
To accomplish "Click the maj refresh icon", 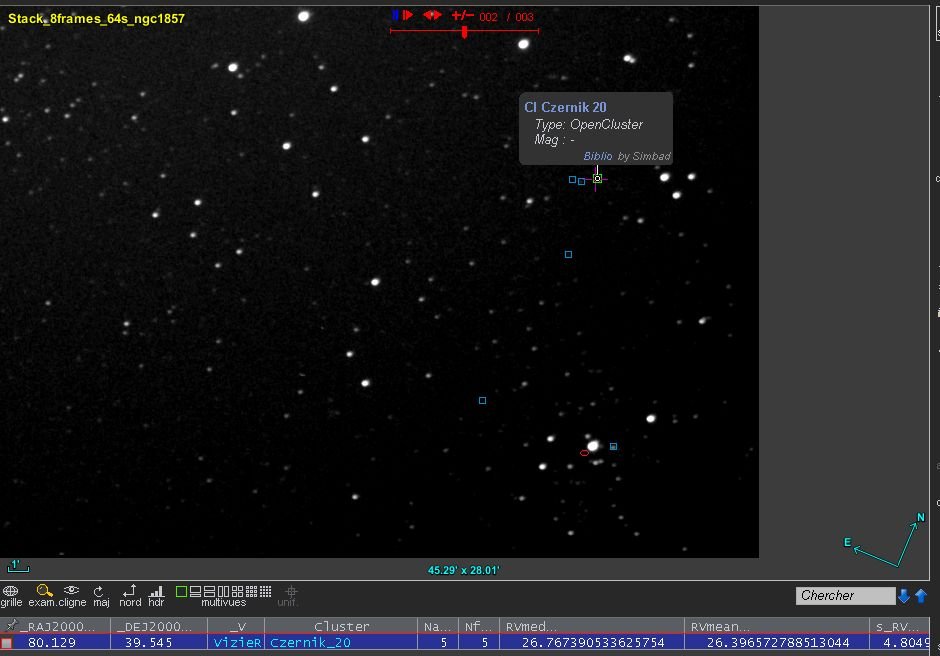I will point(100,591).
